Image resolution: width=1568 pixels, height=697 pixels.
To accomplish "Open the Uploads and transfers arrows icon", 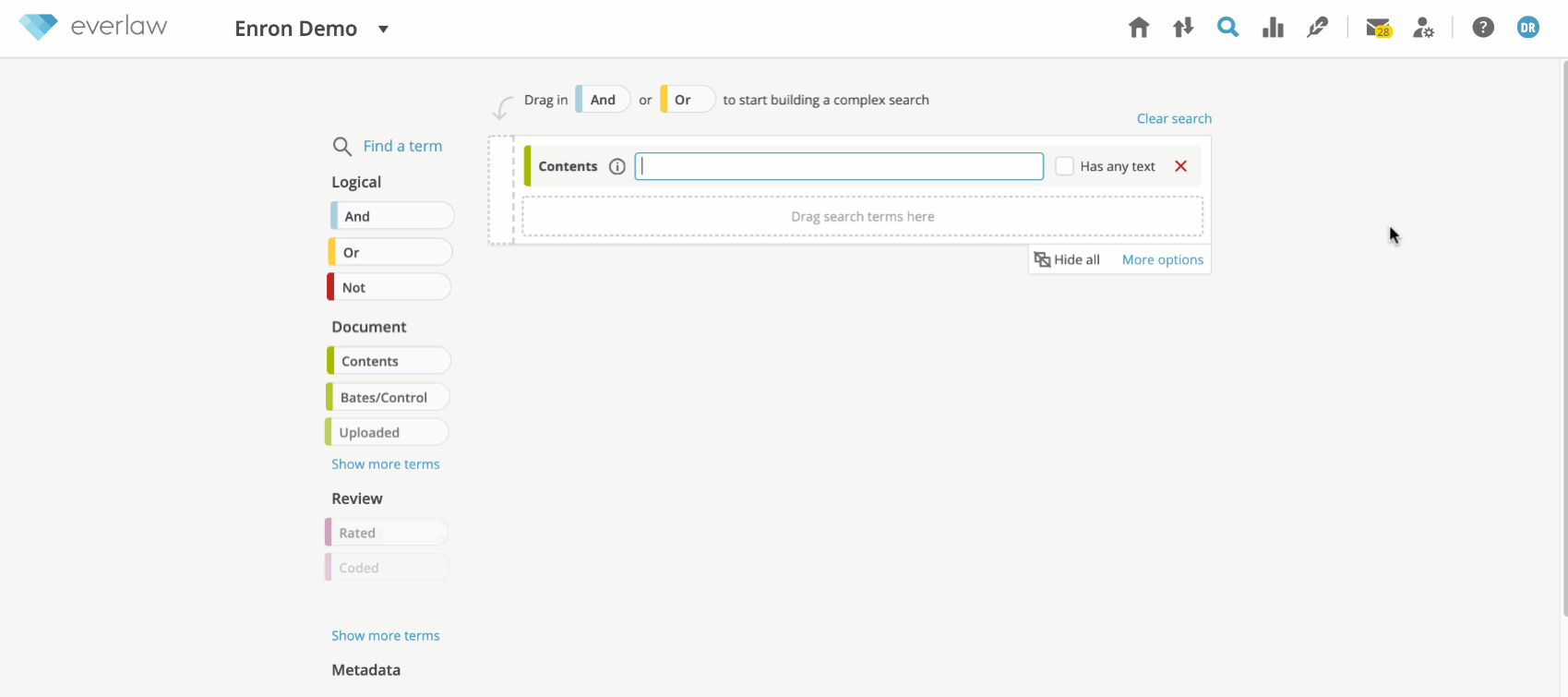I will coord(1183,28).
